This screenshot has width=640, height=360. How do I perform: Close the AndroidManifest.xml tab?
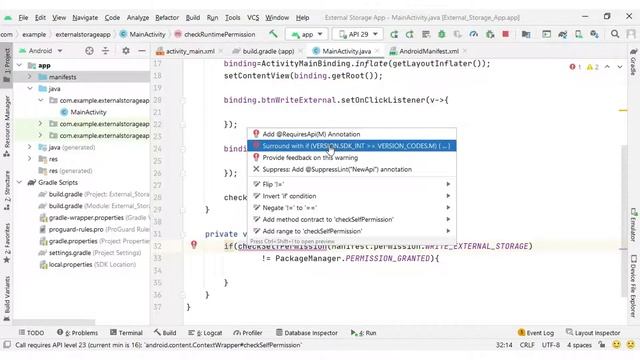[x=465, y=51]
